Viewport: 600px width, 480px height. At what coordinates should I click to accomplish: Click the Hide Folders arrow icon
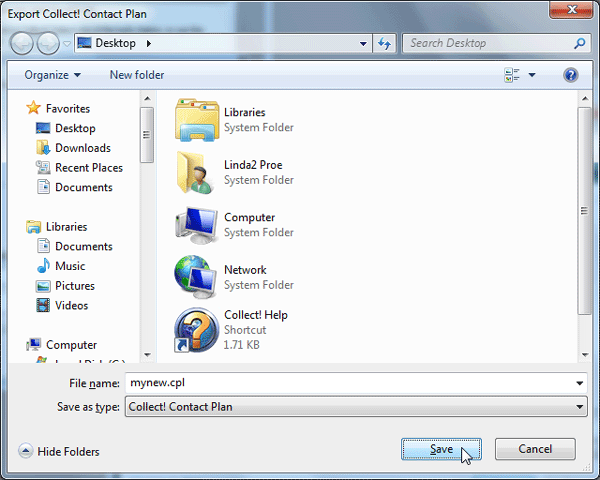click(26, 451)
